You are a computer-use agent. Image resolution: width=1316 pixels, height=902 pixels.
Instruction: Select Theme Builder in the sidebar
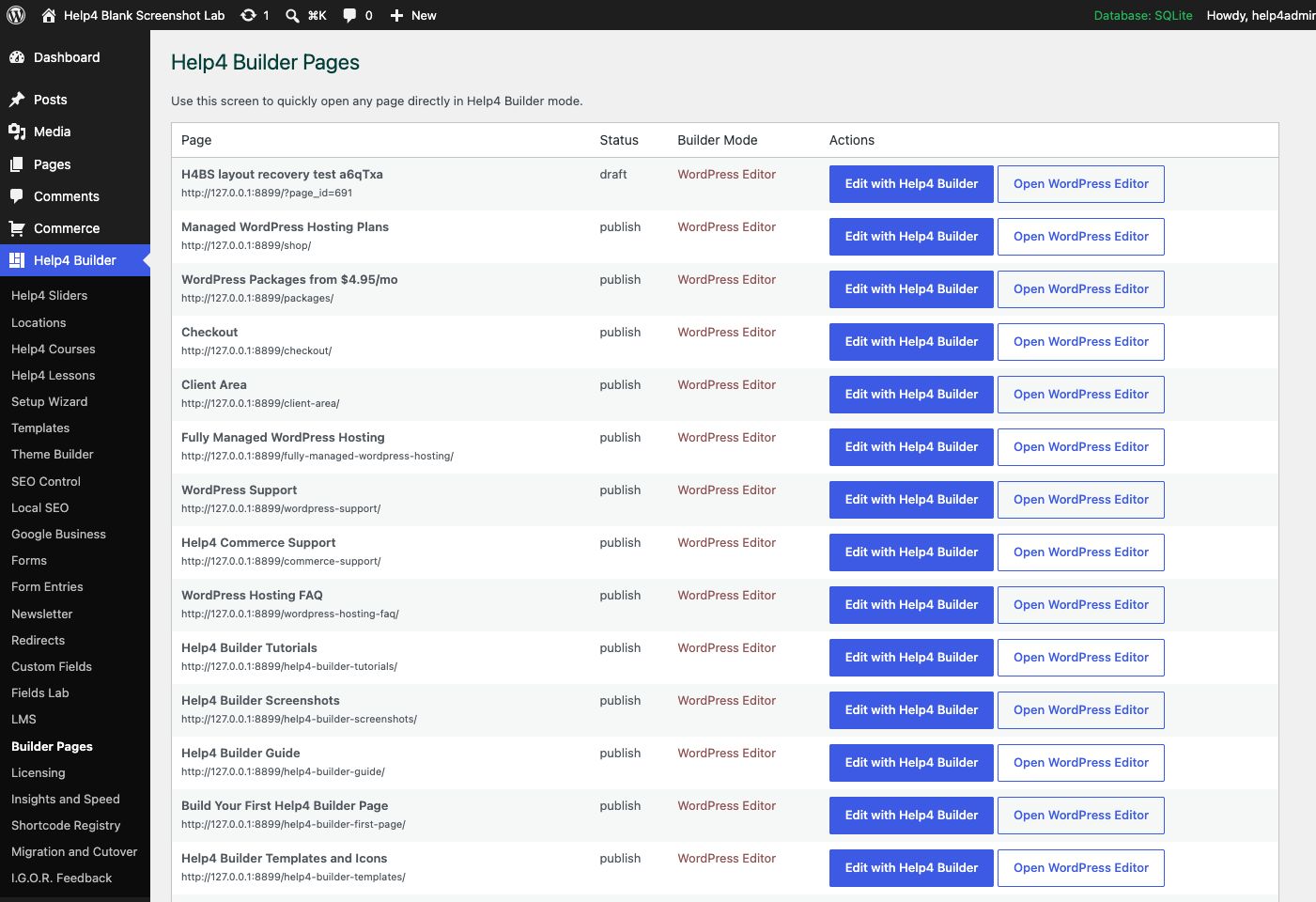[53, 454]
